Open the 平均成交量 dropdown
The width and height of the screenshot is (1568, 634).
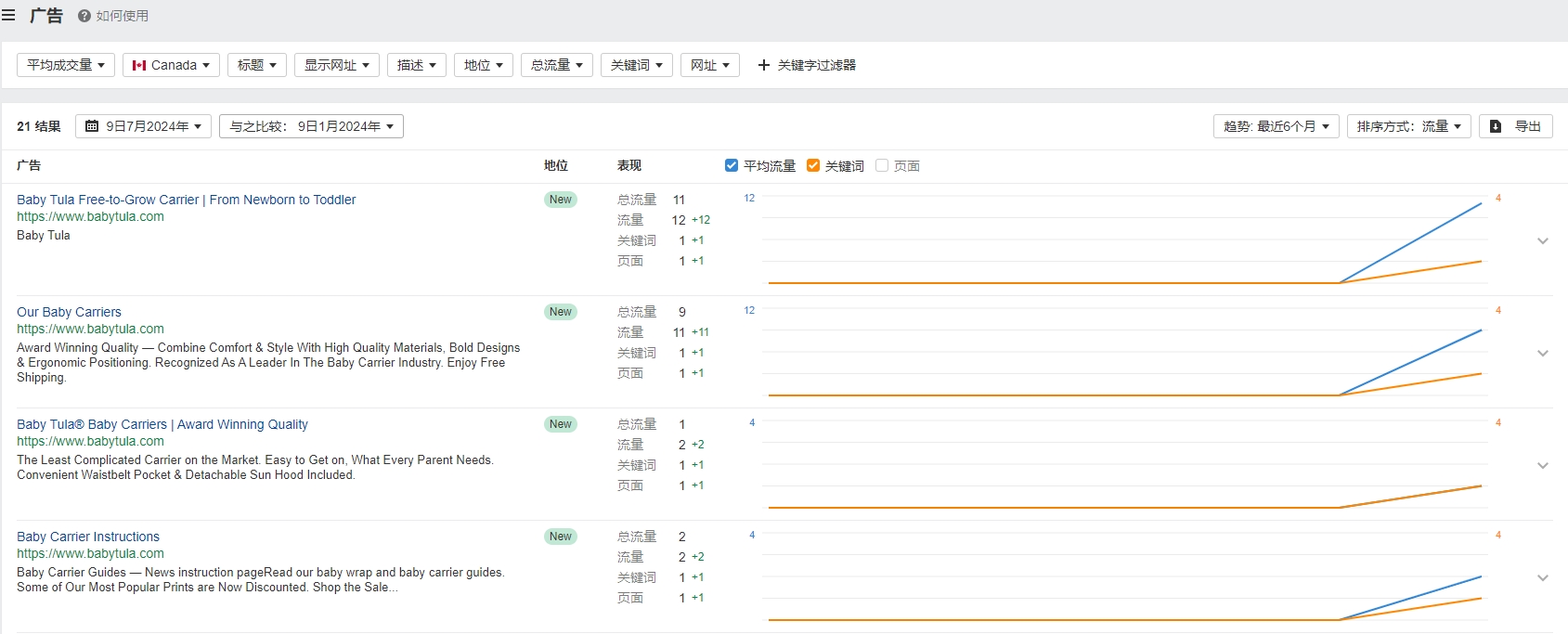click(66, 65)
